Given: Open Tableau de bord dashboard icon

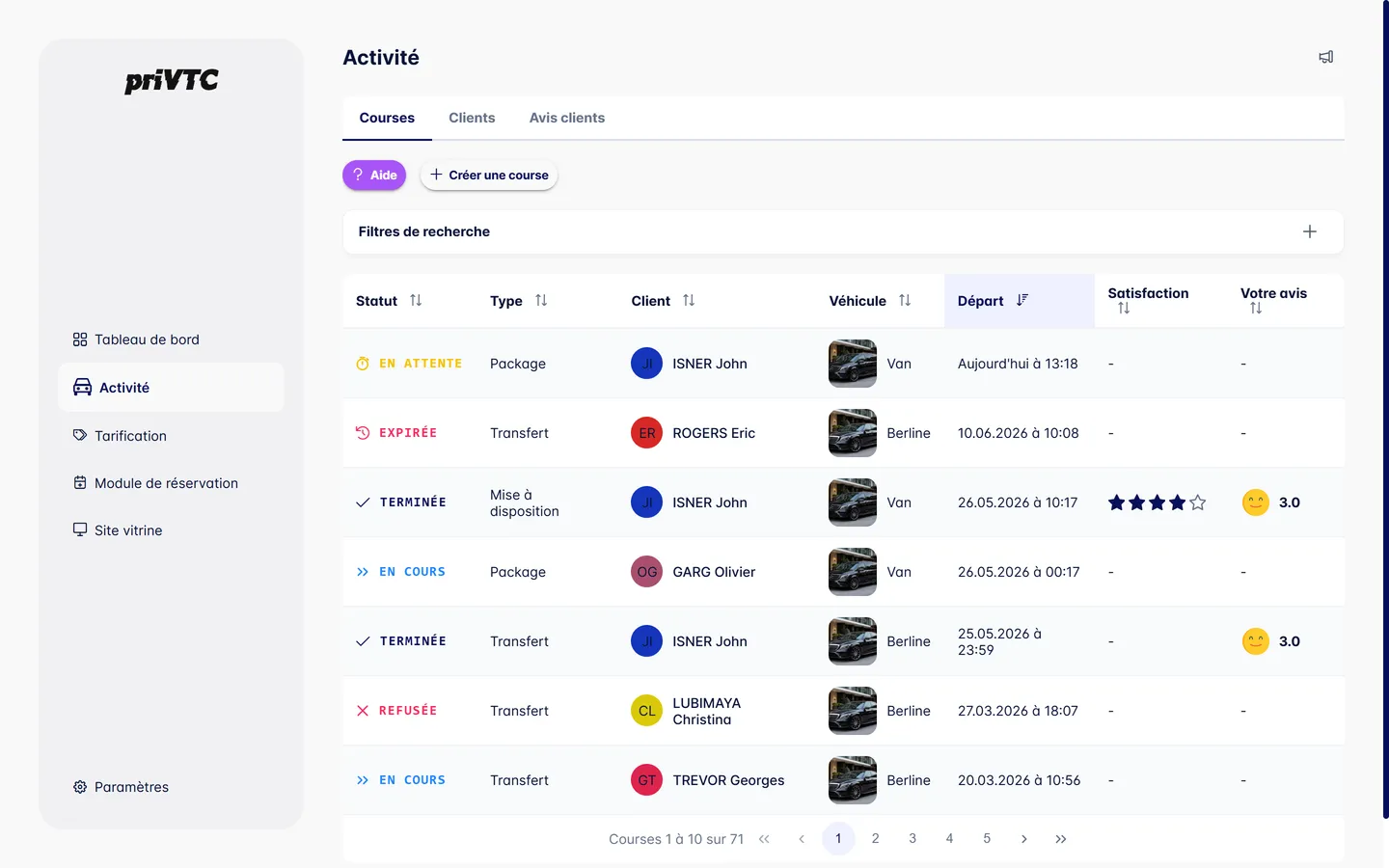Looking at the screenshot, I should [x=80, y=339].
